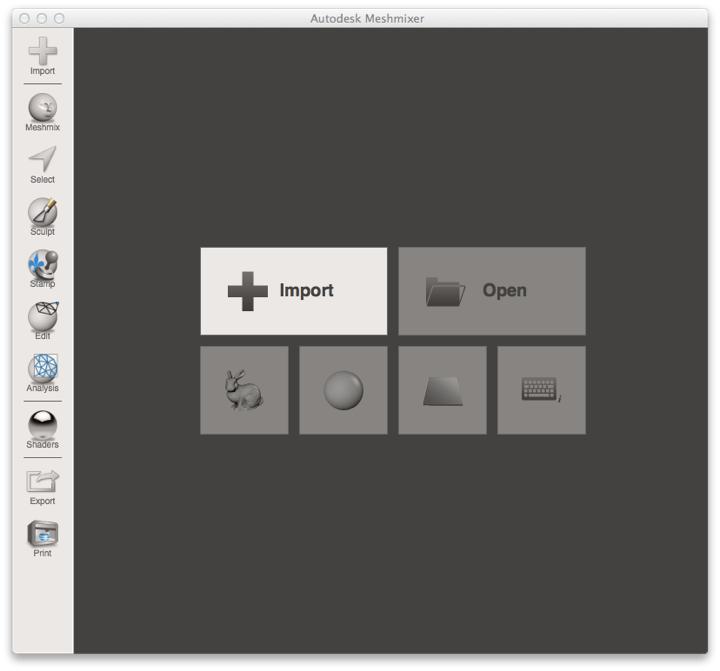Click the Import tool in the left sidebar
The height and width of the screenshot is (671, 720).
coord(42,54)
